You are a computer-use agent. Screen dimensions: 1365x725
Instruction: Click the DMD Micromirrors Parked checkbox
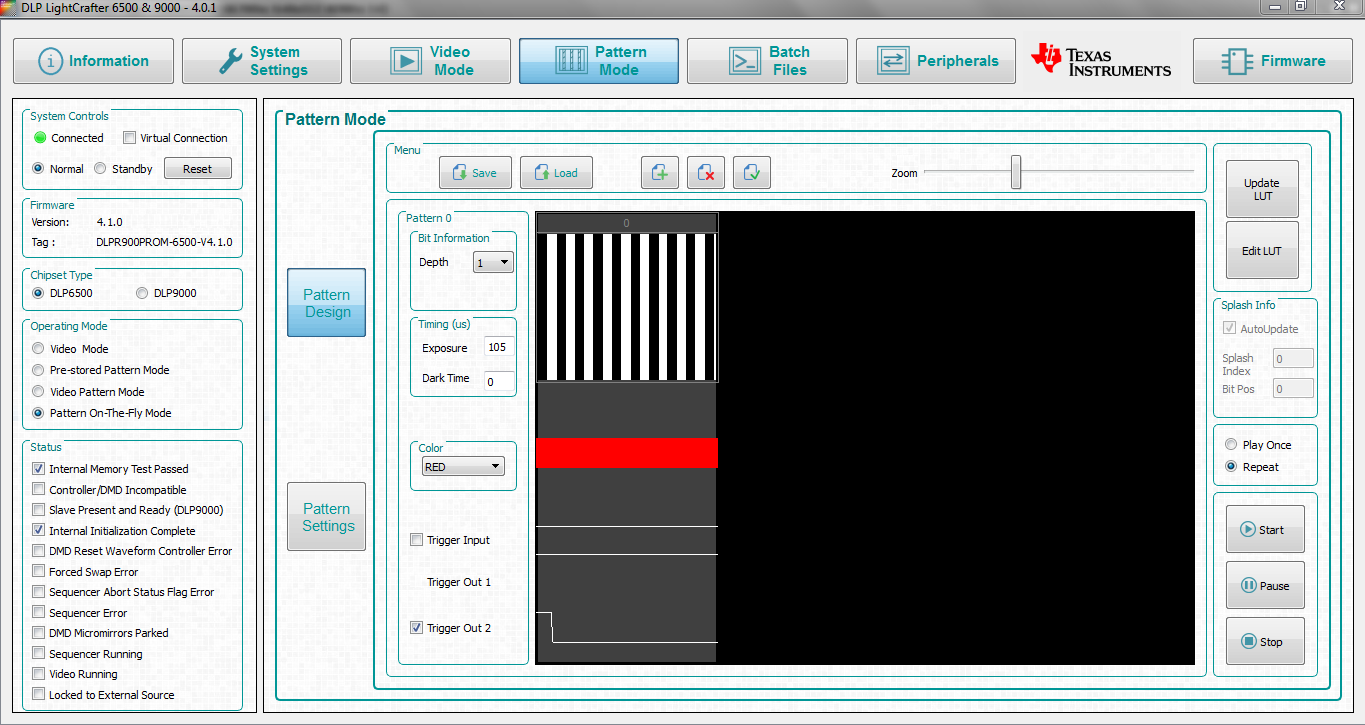pos(38,633)
